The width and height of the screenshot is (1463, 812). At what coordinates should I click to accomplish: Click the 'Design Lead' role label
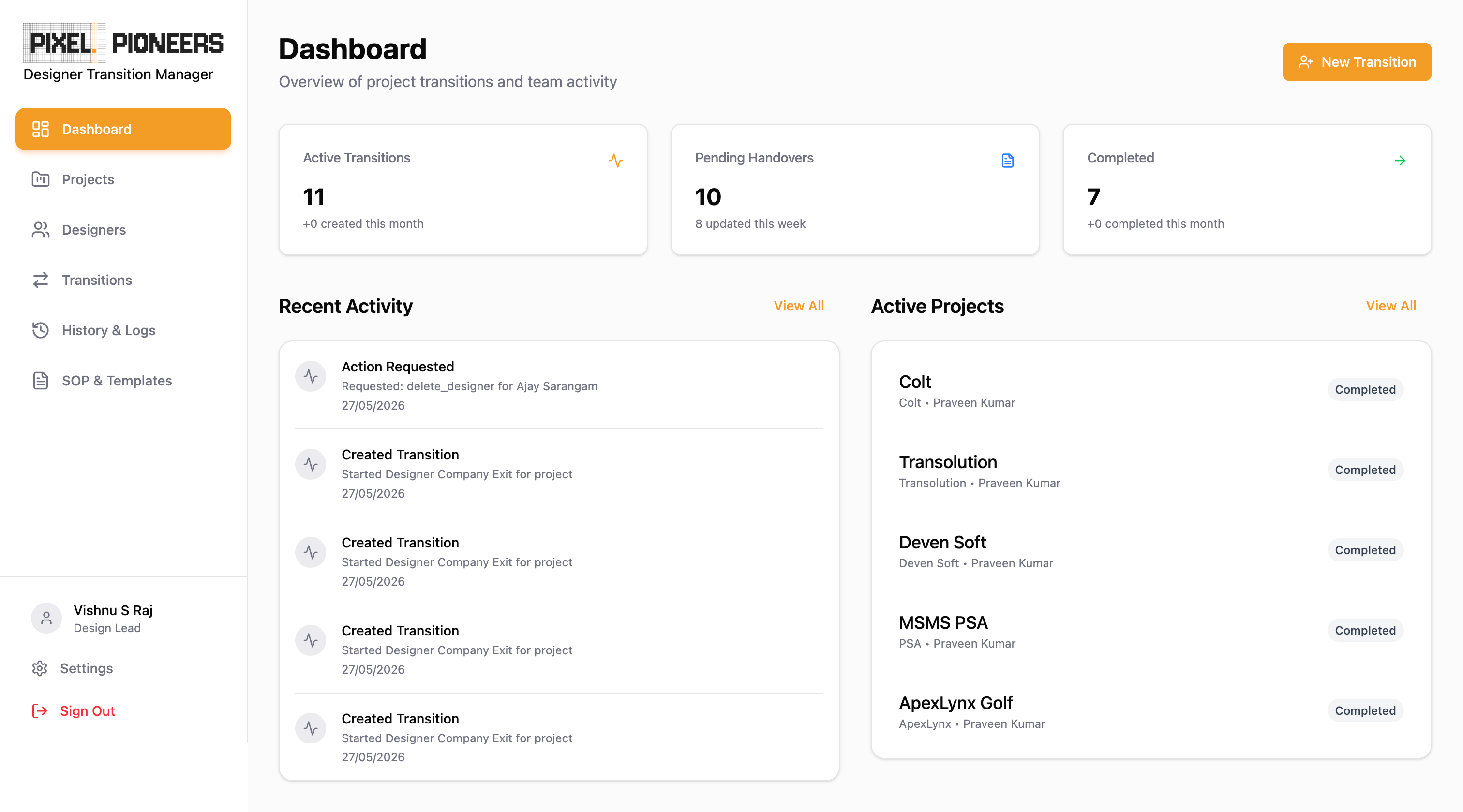(x=107, y=628)
